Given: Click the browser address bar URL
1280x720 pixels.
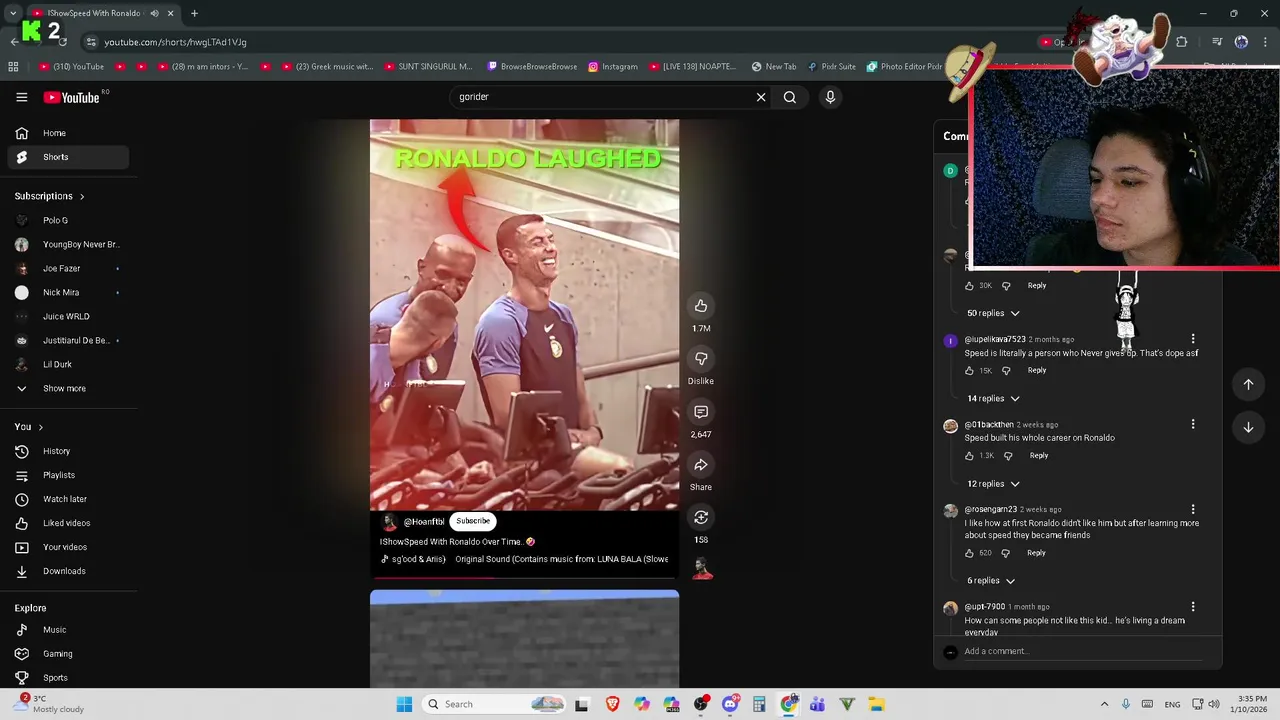Looking at the screenshot, I should pyautogui.click(x=176, y=42).
